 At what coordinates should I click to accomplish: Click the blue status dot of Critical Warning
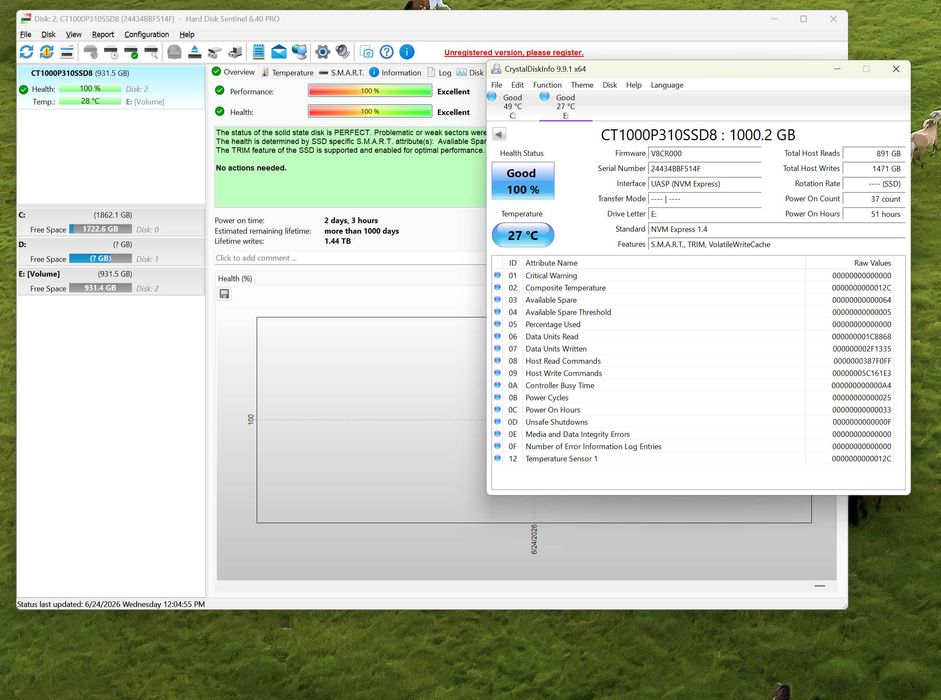click(498, 275)
